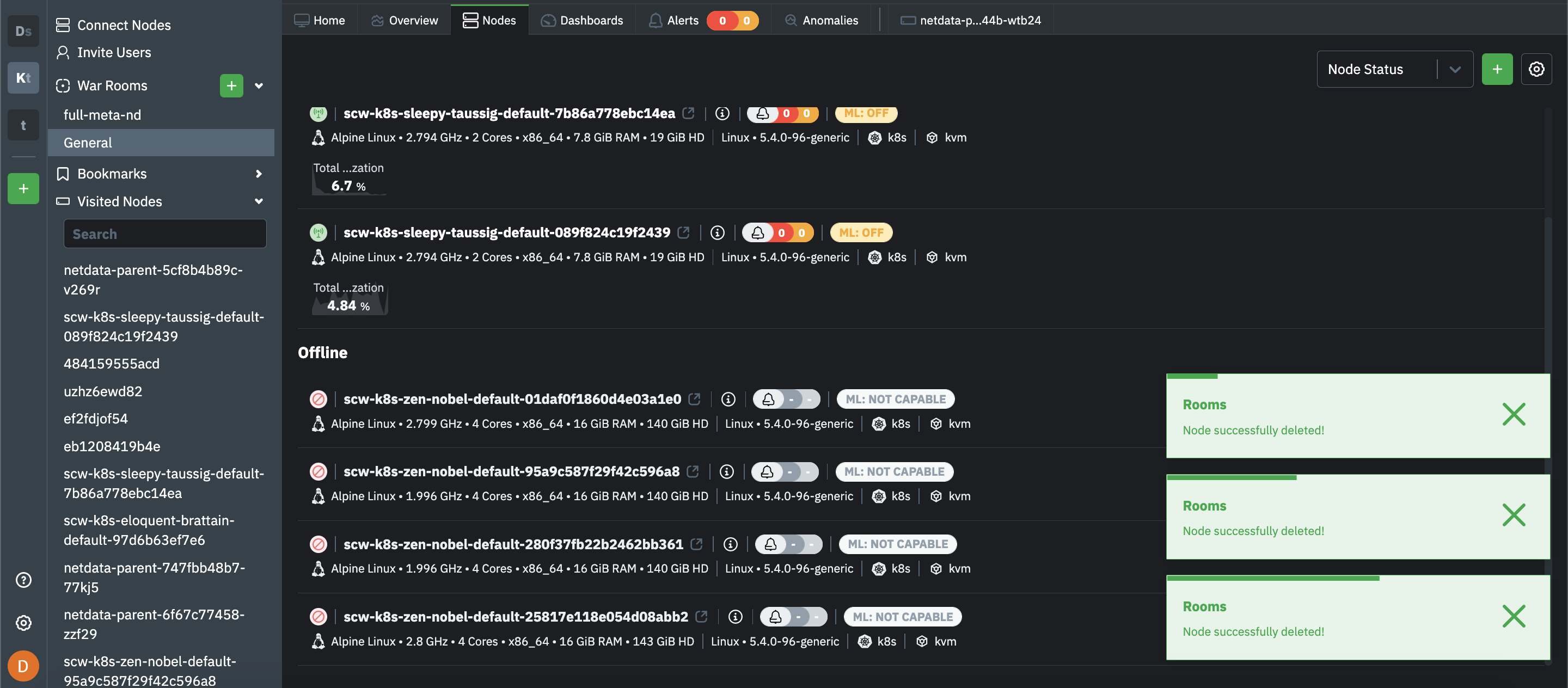Click alert bell for scw-k8s-zen-nobel-default-25817e118e054d08abb2
The image size is (1568, 688).
(775, 617)
